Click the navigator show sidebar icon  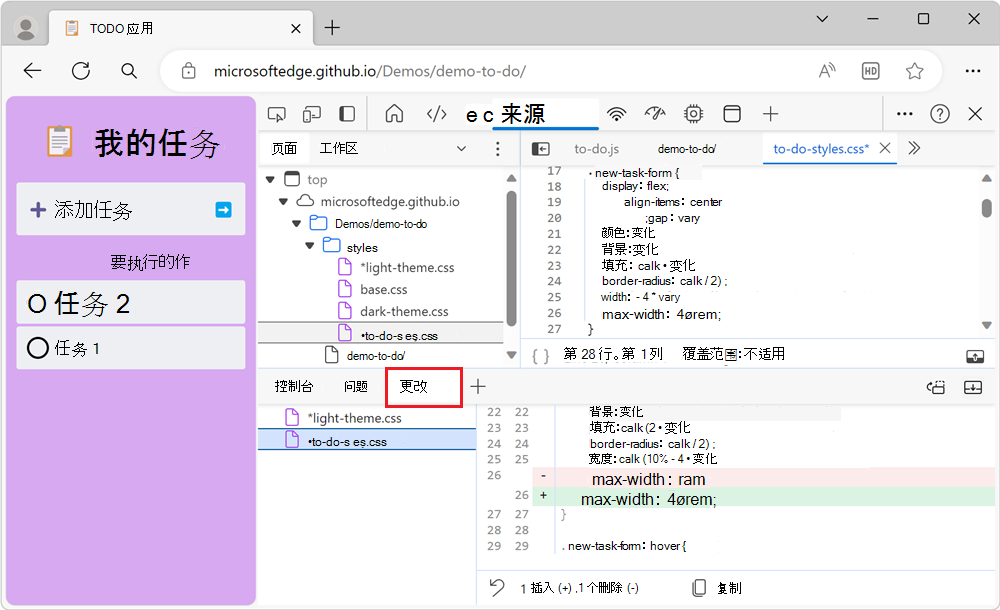coord(541,148)
